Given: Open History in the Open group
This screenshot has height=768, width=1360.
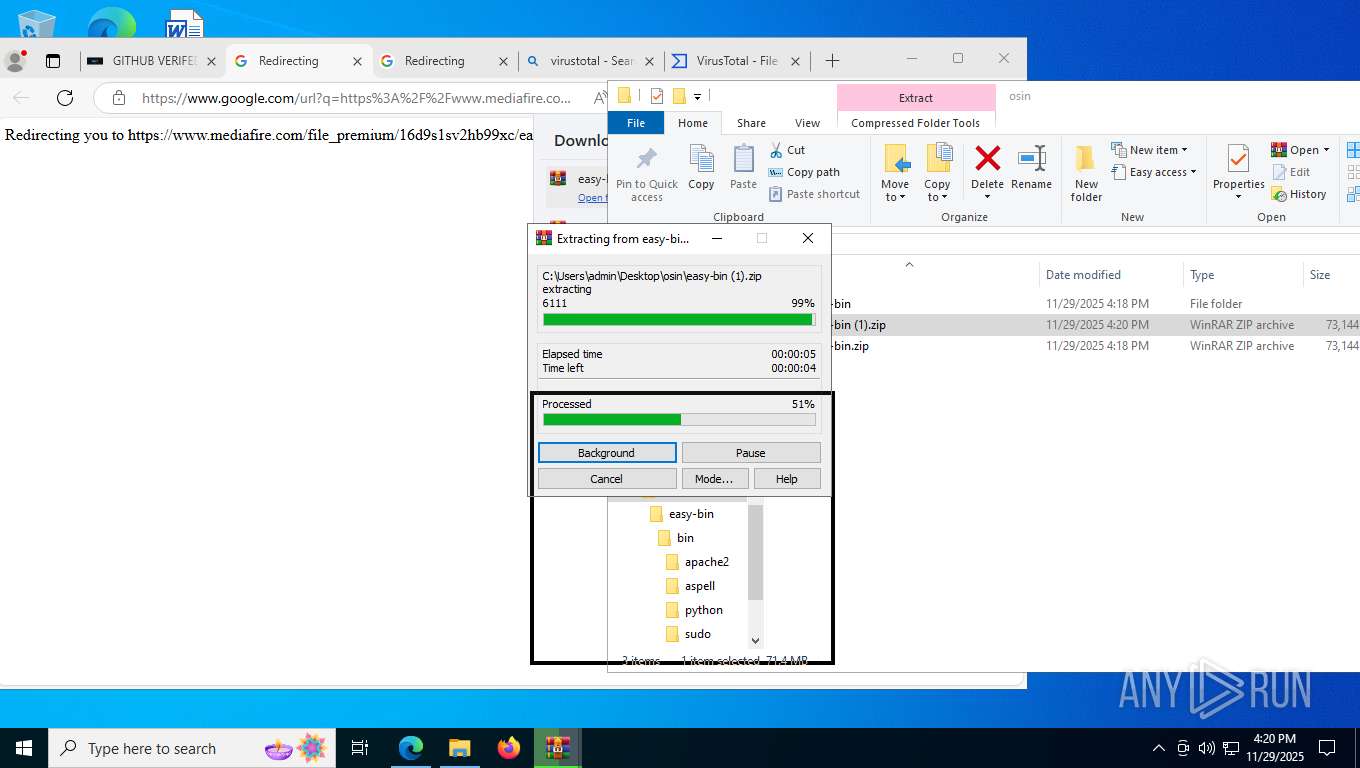Looking at the screenshot, I should tap(1299, 194).
